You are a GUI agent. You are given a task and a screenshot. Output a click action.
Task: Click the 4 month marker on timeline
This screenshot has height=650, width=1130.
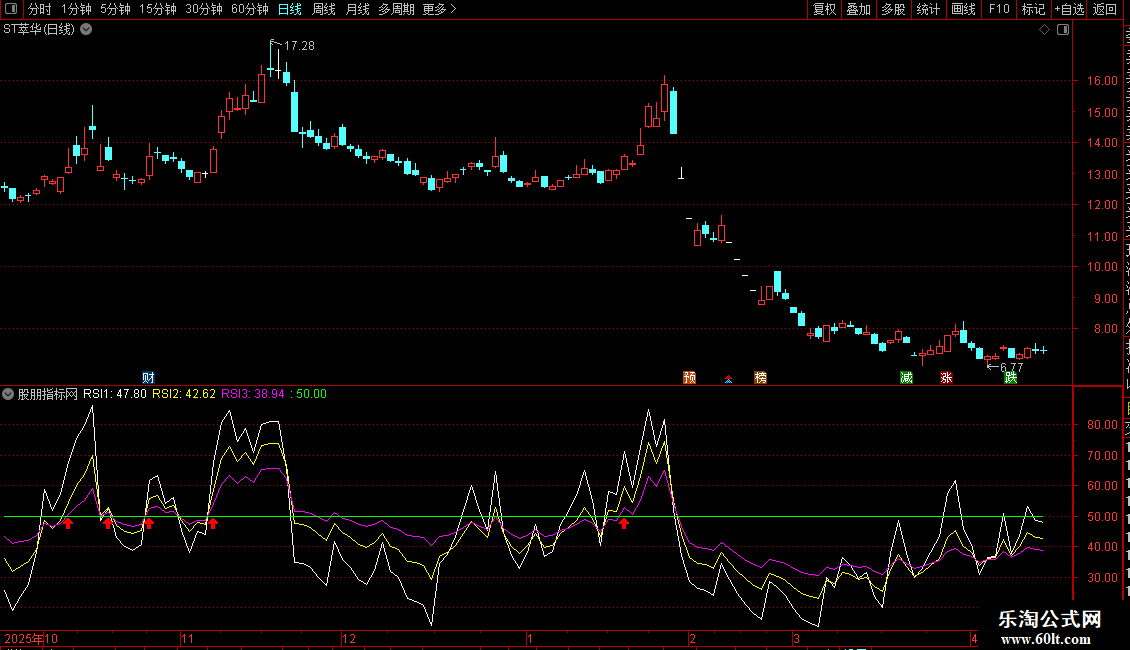coord(974,638)
